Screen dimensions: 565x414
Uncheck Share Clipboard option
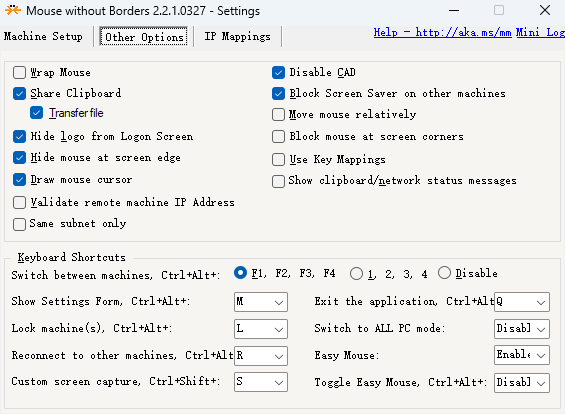[19, 94]
